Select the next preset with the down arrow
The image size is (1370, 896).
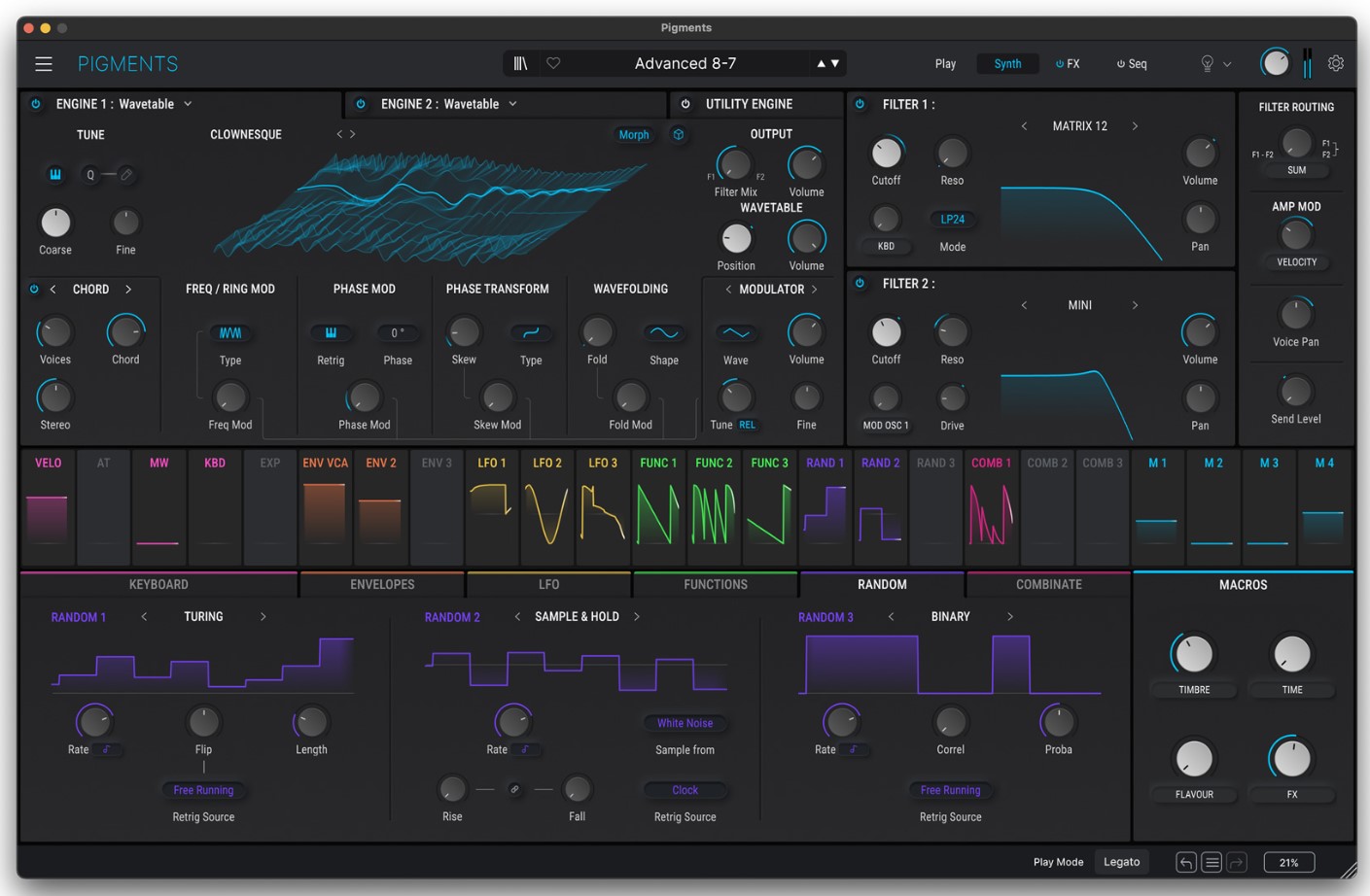coord(835,63)
